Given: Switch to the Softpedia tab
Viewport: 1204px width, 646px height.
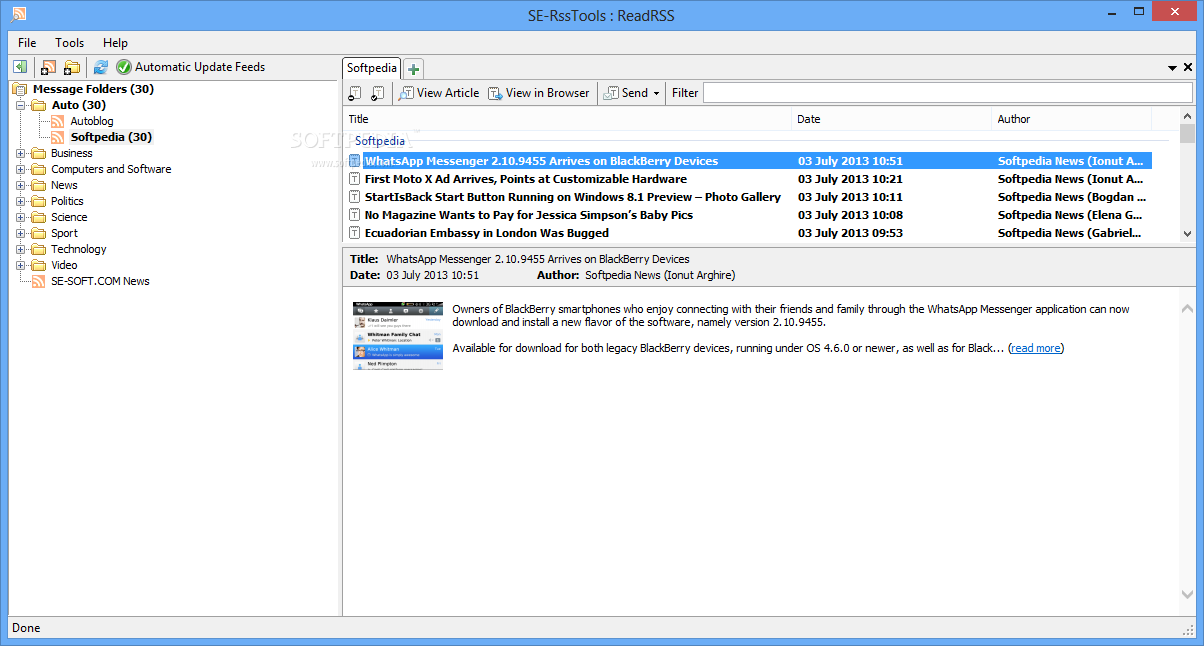Looking at the screenshot, I should pos(372,68).
